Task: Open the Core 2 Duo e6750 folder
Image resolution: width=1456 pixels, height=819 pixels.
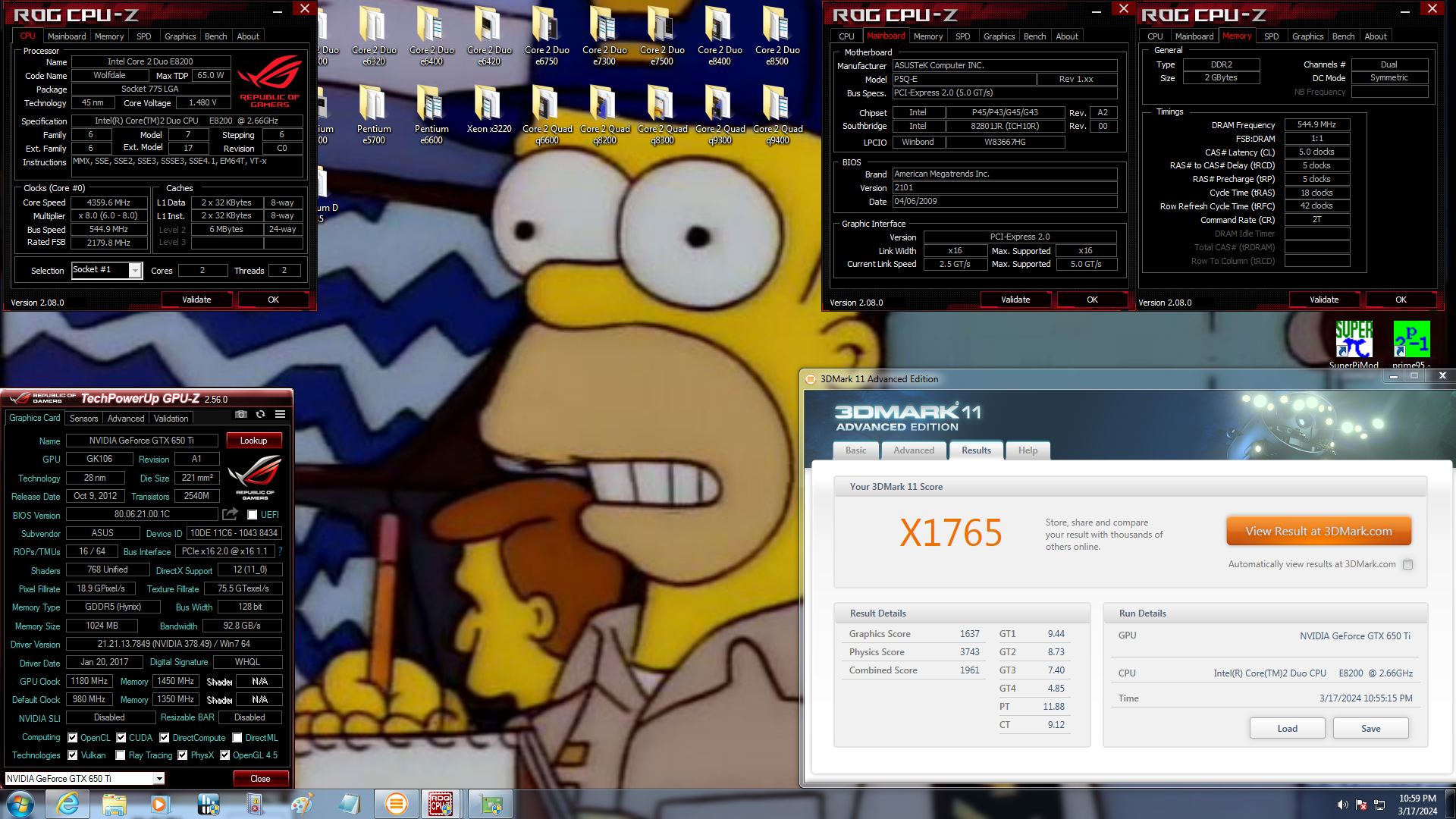Action: (547, 35)
